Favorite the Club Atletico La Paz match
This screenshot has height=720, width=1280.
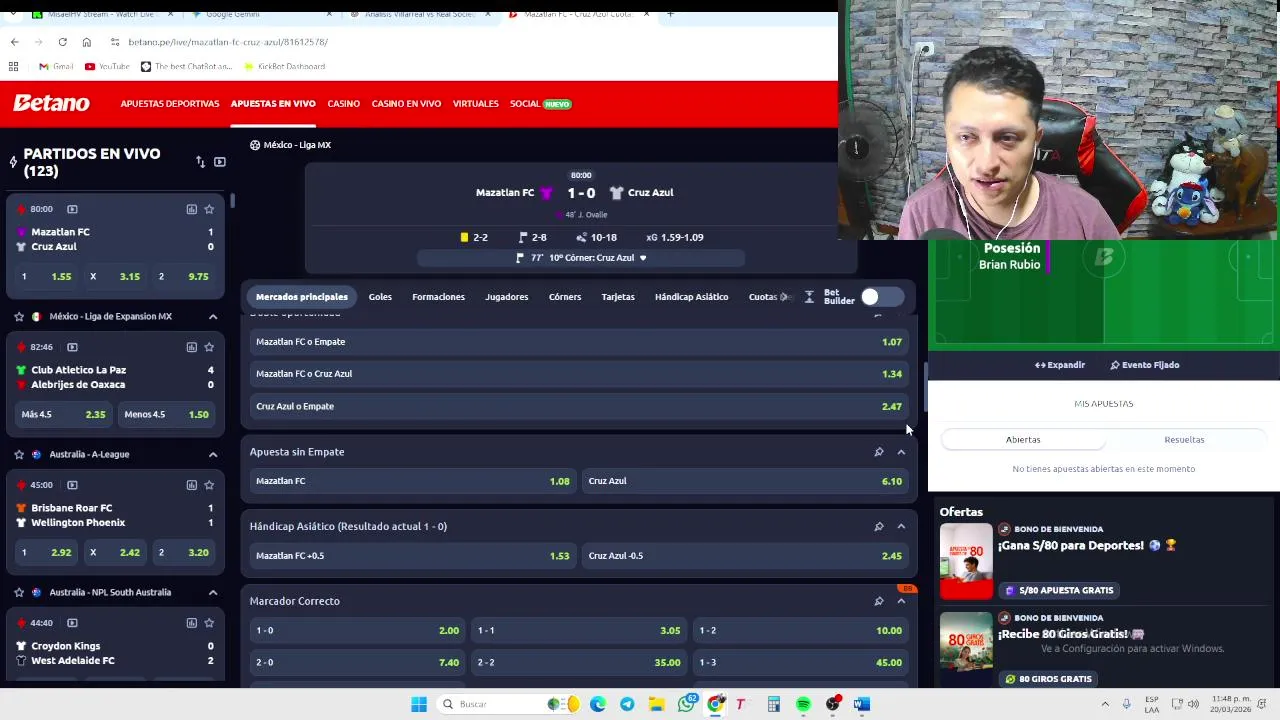coord(209,347)
